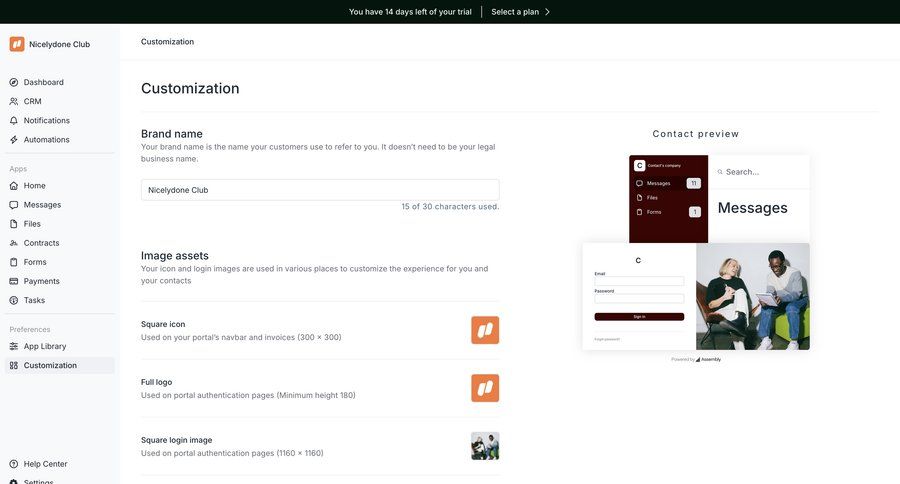
Task: Click the Image assets heading
Action: (174, 255)
